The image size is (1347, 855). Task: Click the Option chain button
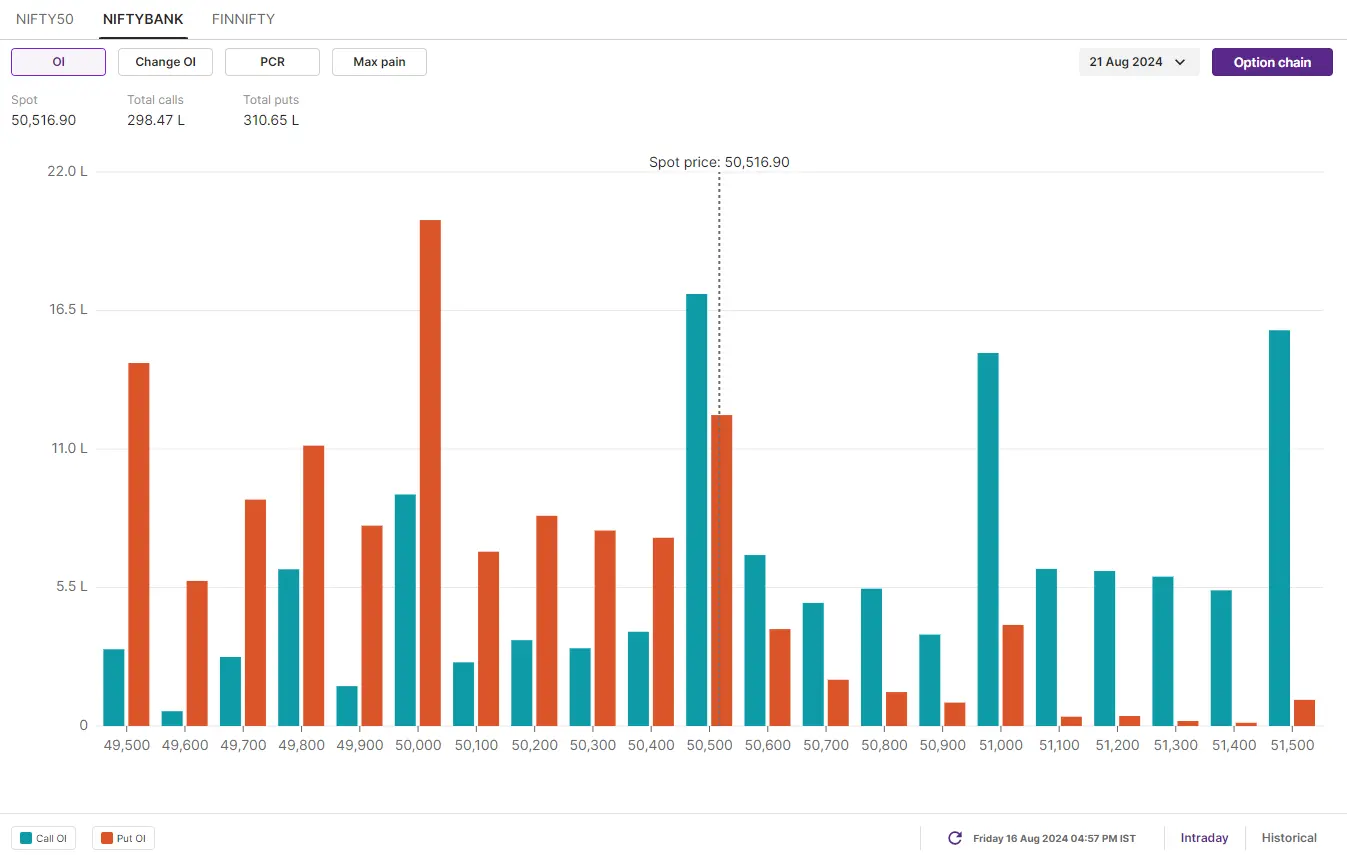[1272, 62]
